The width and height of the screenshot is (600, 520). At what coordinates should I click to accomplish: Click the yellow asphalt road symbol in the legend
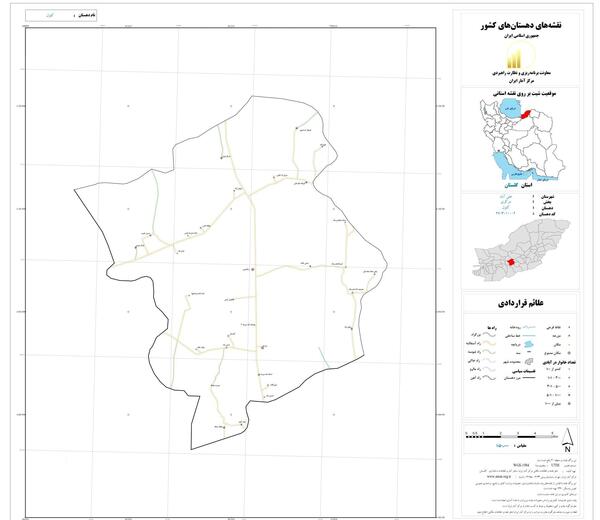pos(489,343)
